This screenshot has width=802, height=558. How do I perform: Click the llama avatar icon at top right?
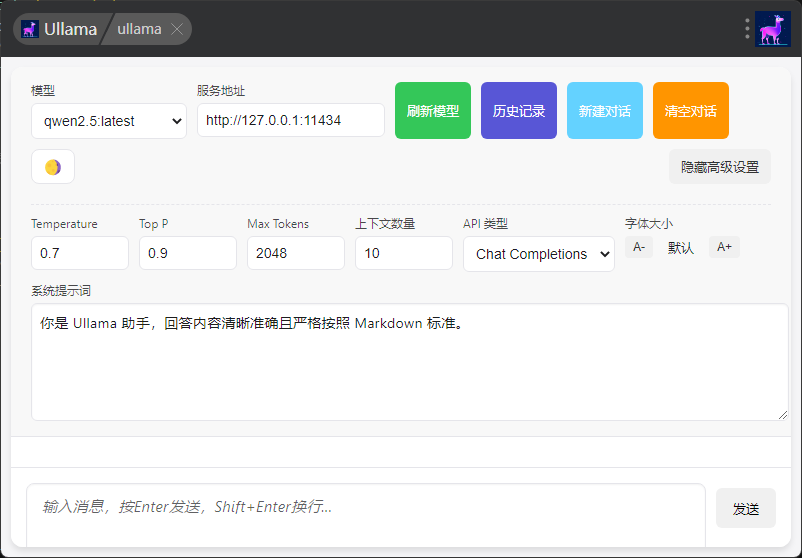773,29
